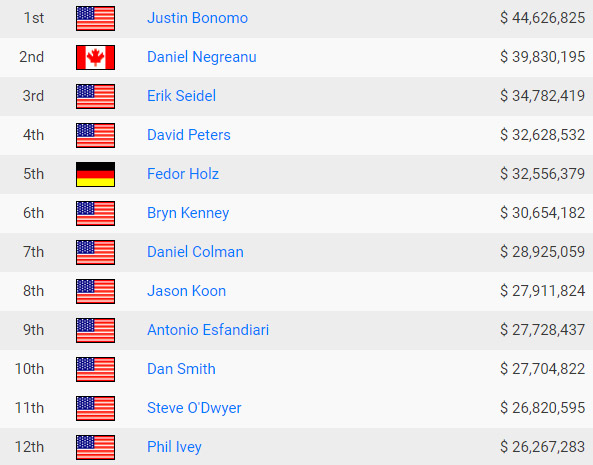
Task: Click the US flag next to Dan Smith
Action: tap(95, 369)
